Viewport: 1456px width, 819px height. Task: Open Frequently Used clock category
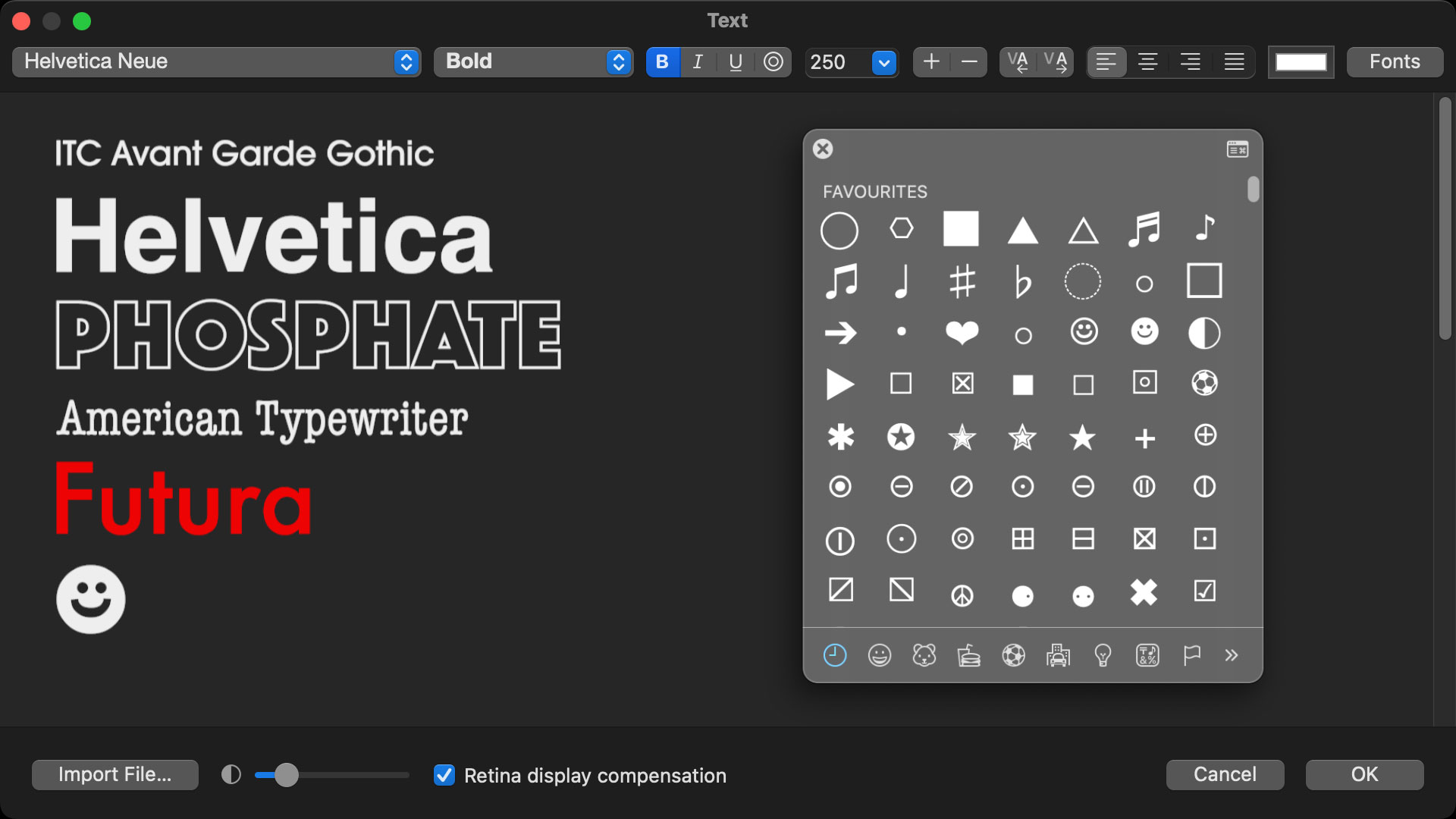[x=835, y=655]
